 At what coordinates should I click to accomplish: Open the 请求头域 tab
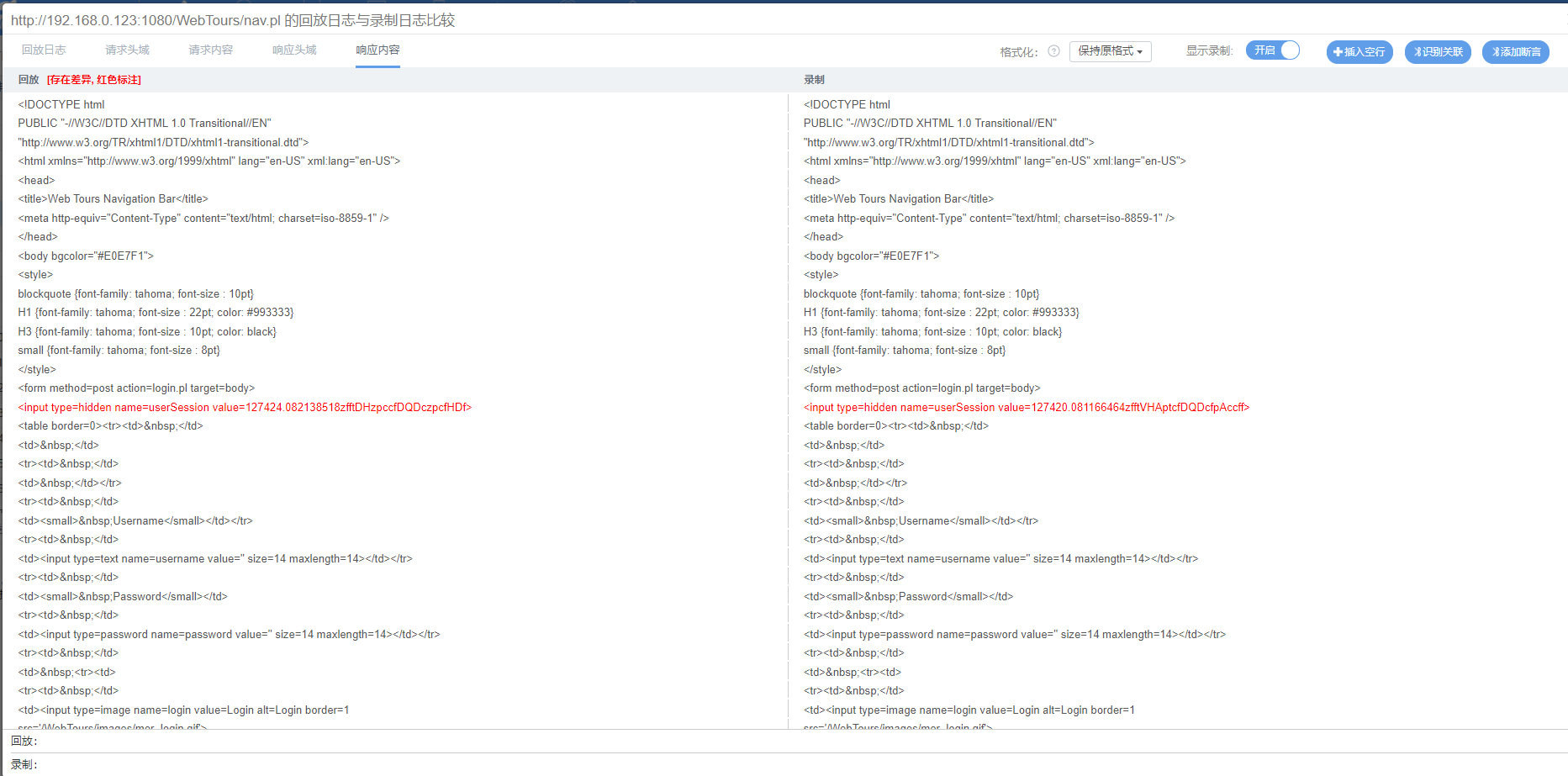[127, 50]
